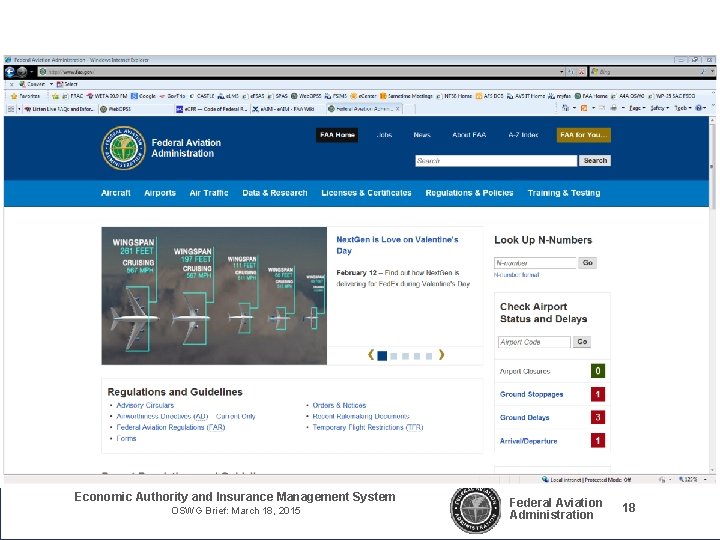This screenshot has height=540, width=720.
Task: Open the Jobs link in header
Action: pyautogui.click(x=384, y=135)
